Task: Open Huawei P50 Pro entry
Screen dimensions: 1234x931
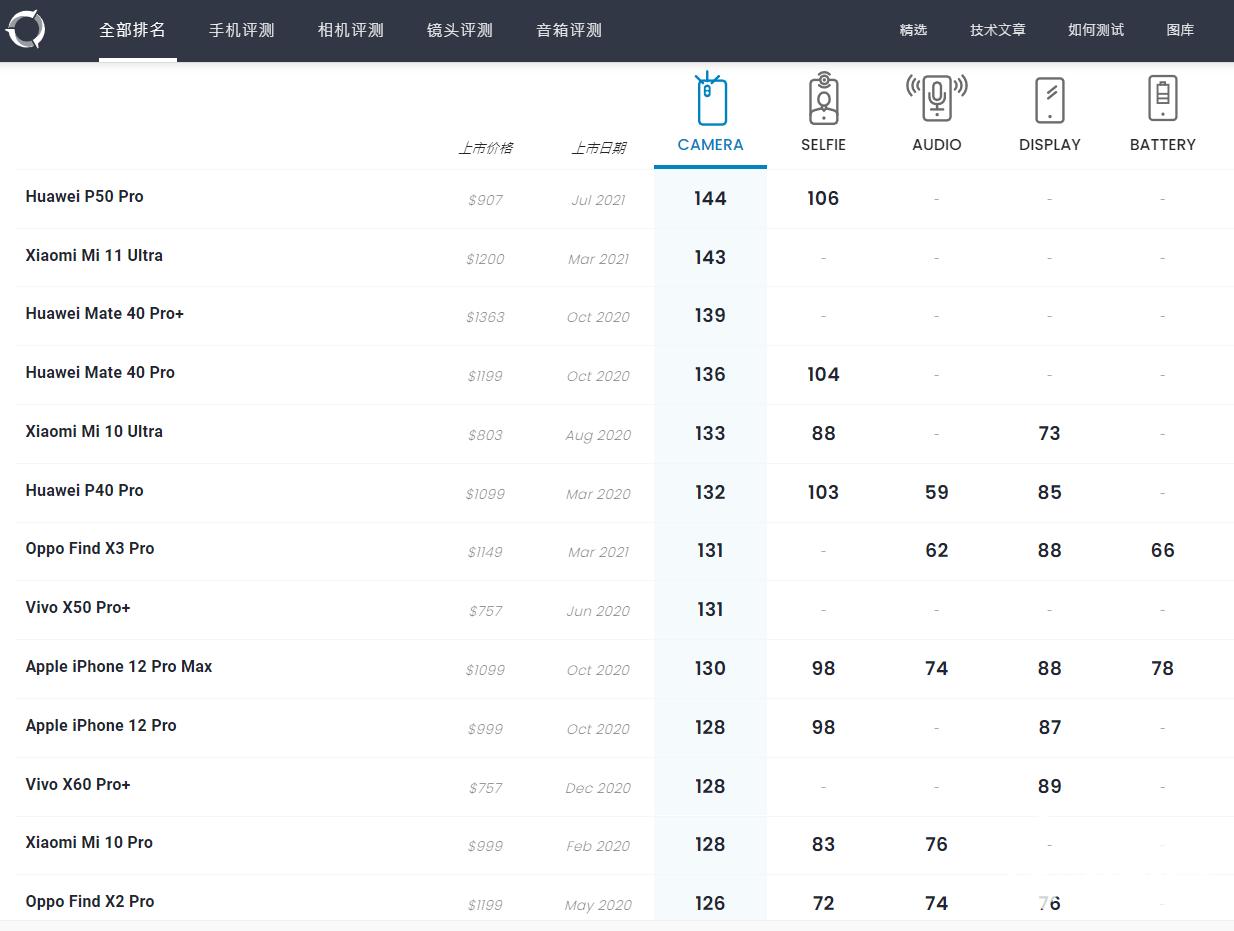Action: [85, 197]
